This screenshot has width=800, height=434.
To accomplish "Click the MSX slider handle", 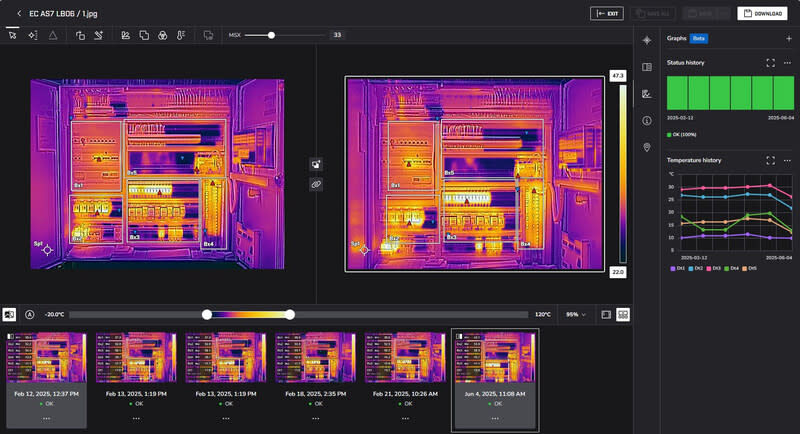I will click(271, 35).
